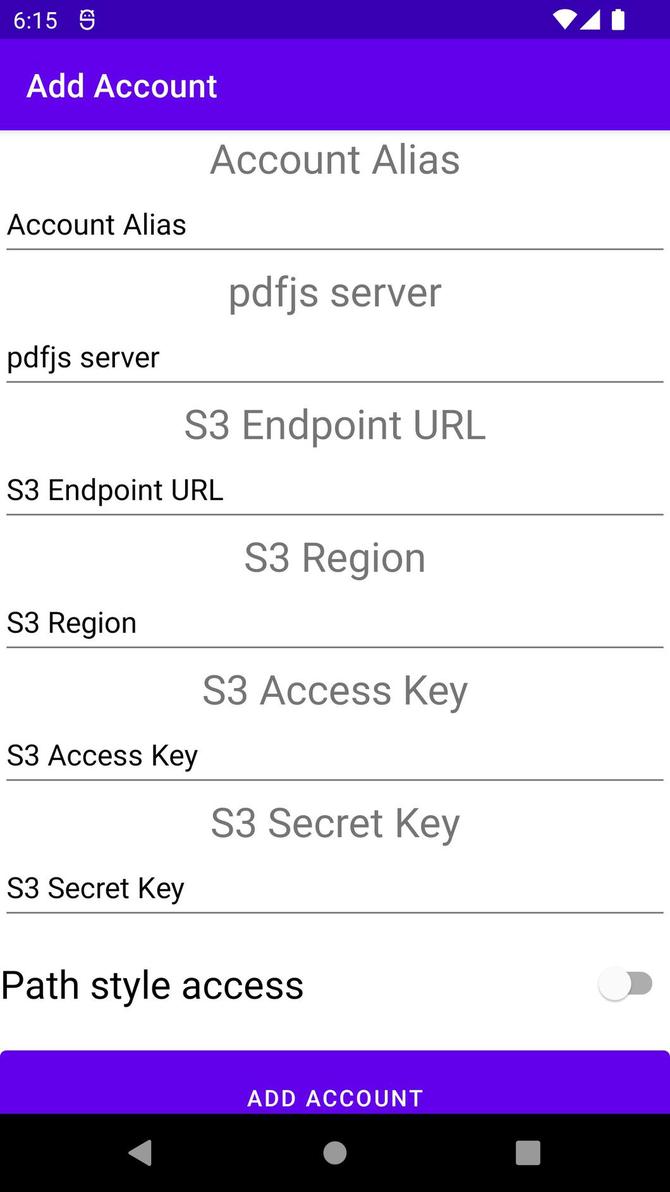Tap the pdfjs server input field
Screen dimensions: 670x1192
[335, 357]
